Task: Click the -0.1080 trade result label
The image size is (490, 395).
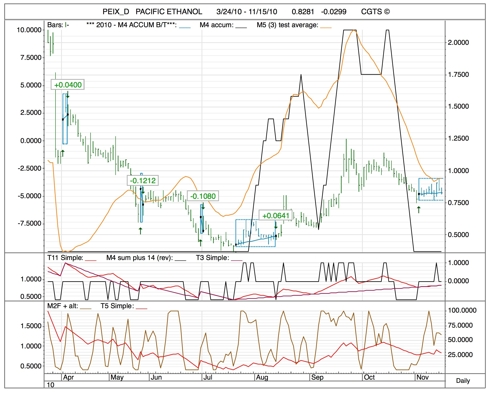Action: (203, 196)
